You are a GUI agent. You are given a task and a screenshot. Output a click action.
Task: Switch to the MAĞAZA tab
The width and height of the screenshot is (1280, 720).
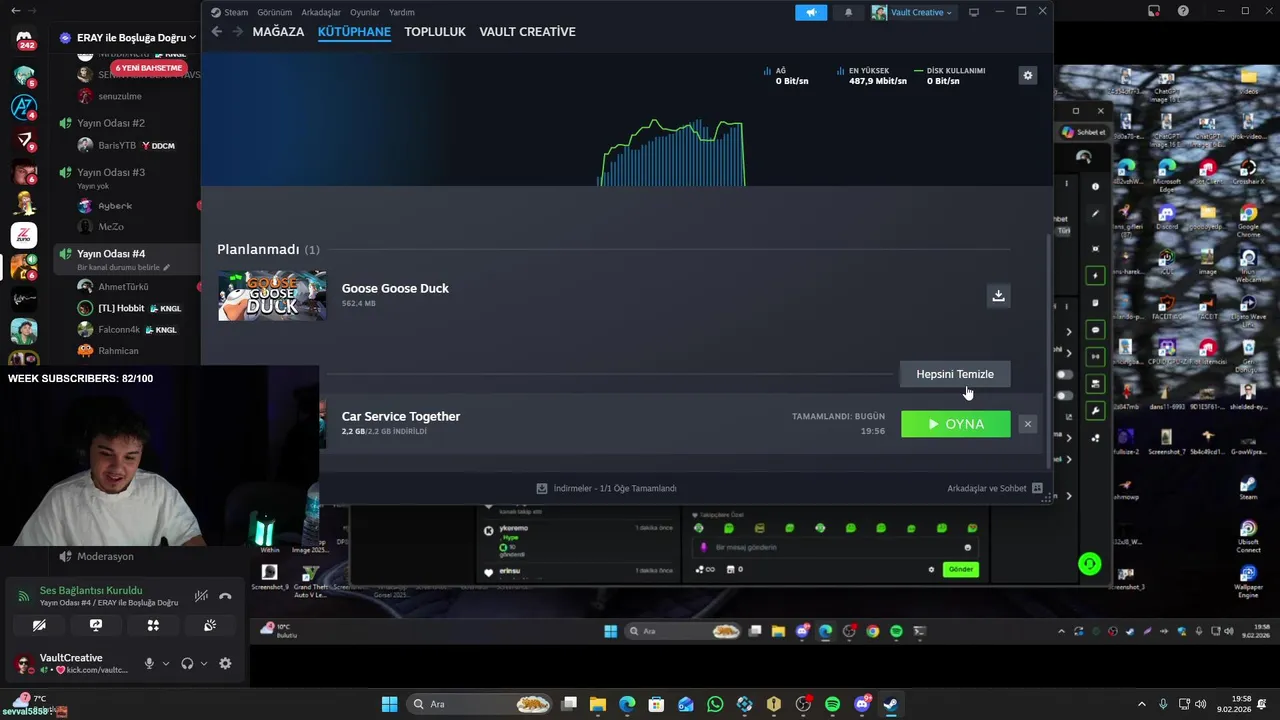coord(278,32)
